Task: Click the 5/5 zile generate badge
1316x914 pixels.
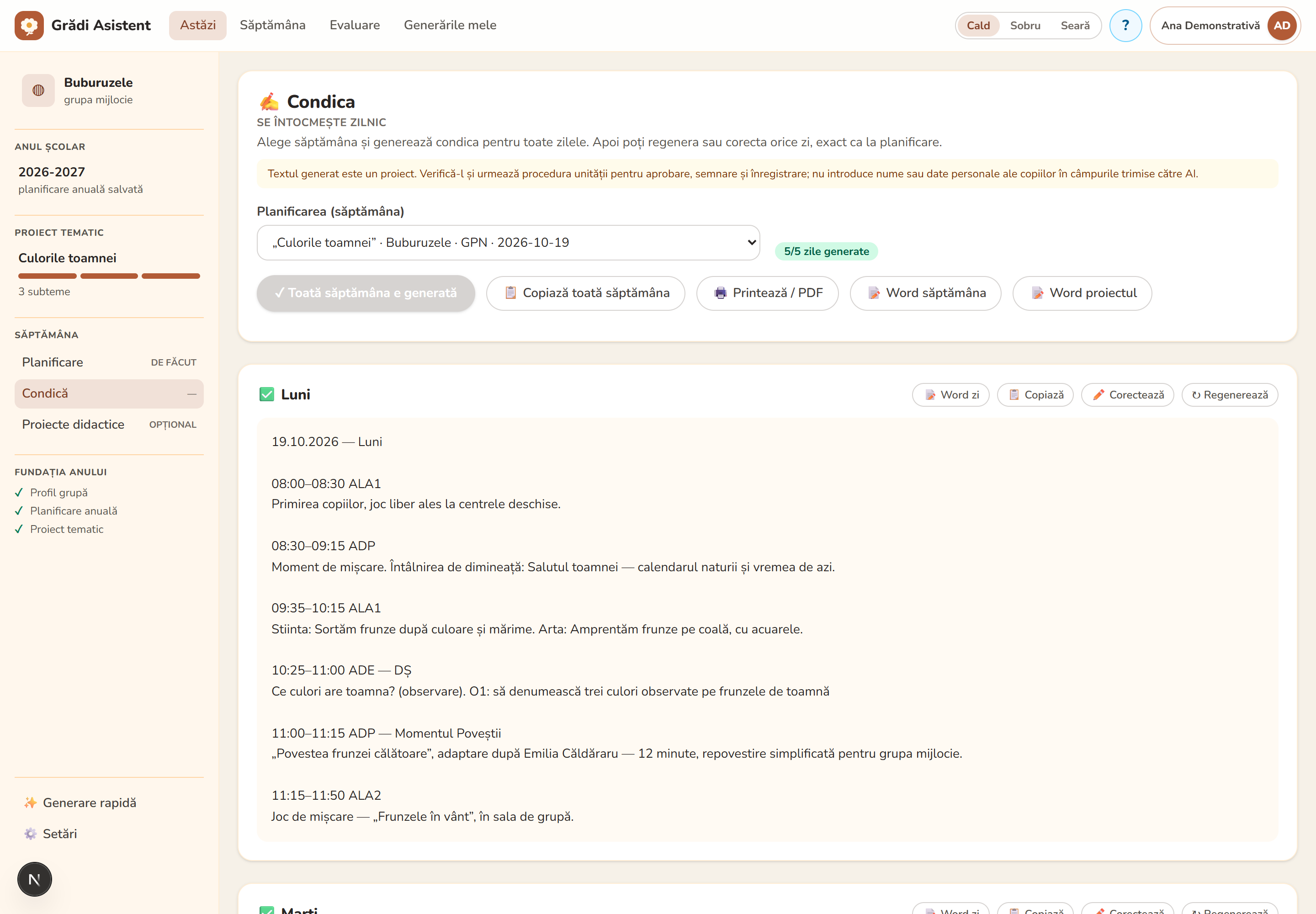Action: click(826, 251)
